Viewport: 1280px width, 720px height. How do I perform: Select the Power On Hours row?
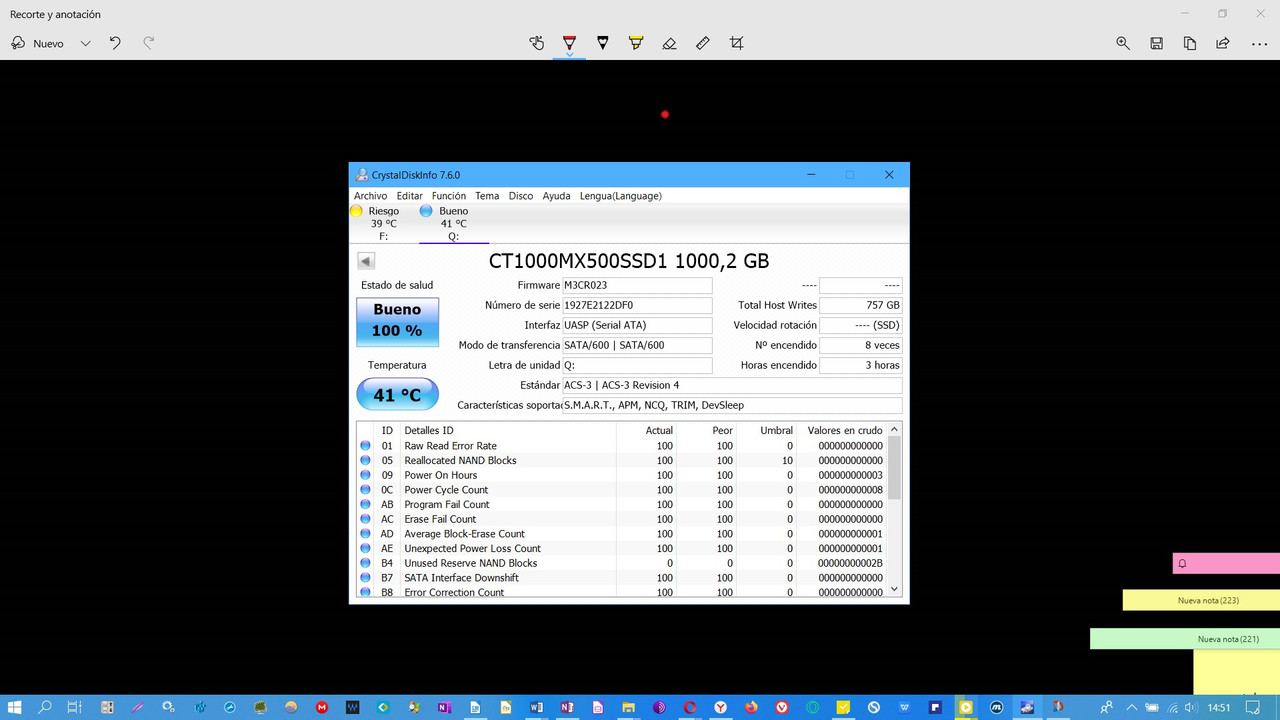click(x=621, y=475)
